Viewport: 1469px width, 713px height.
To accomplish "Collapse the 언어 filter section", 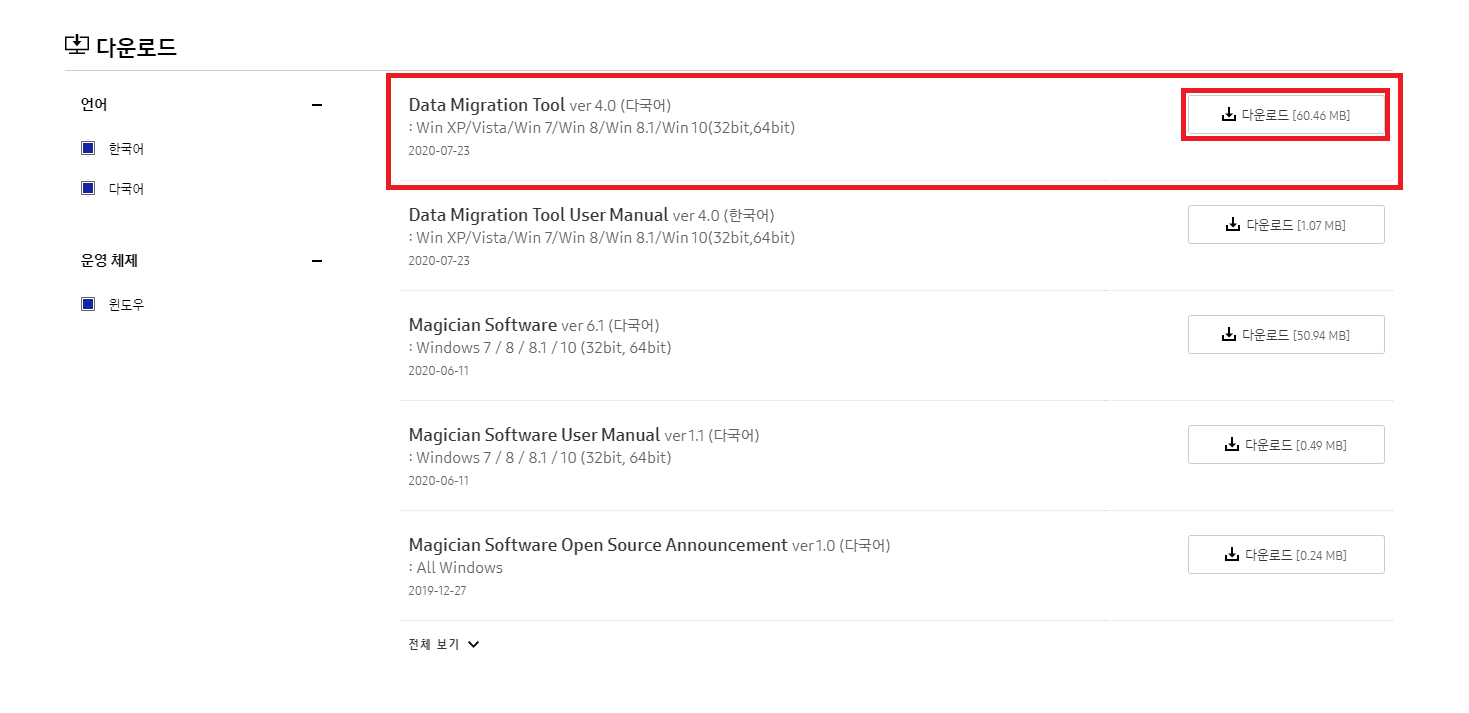I will tap(317, 104).
